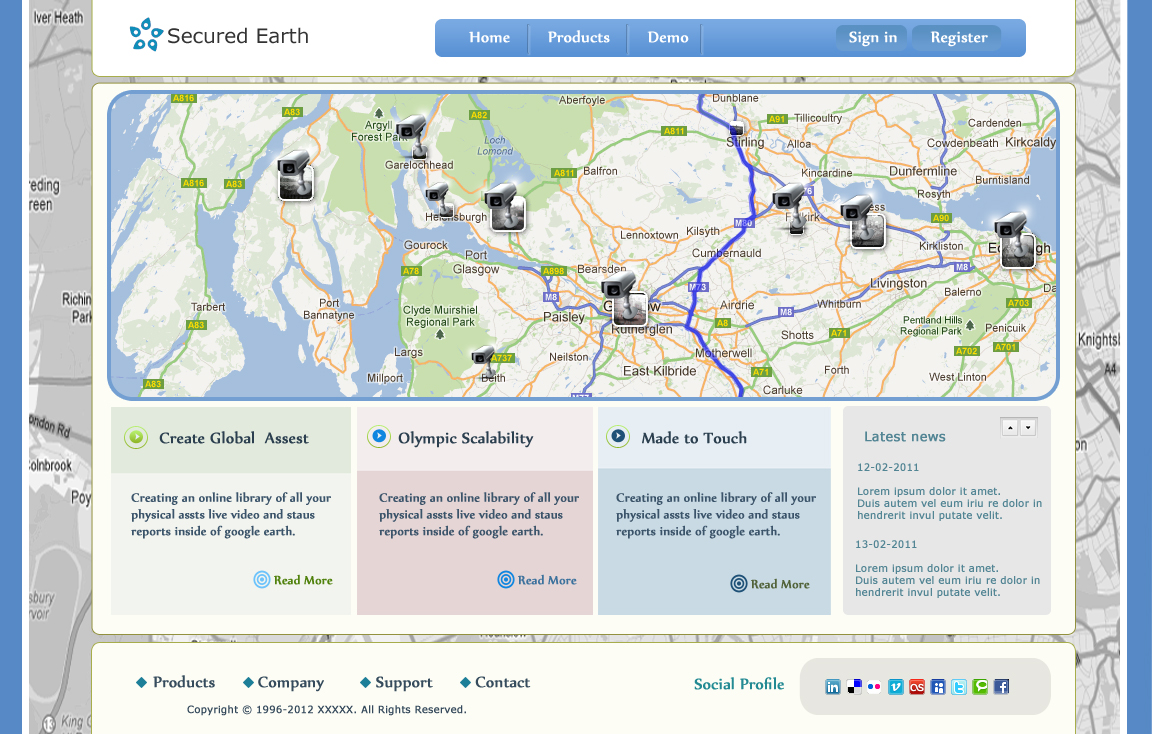Open the Vimeo social profile icon
Screen dimensions: 1152x734
pos(896,687)
